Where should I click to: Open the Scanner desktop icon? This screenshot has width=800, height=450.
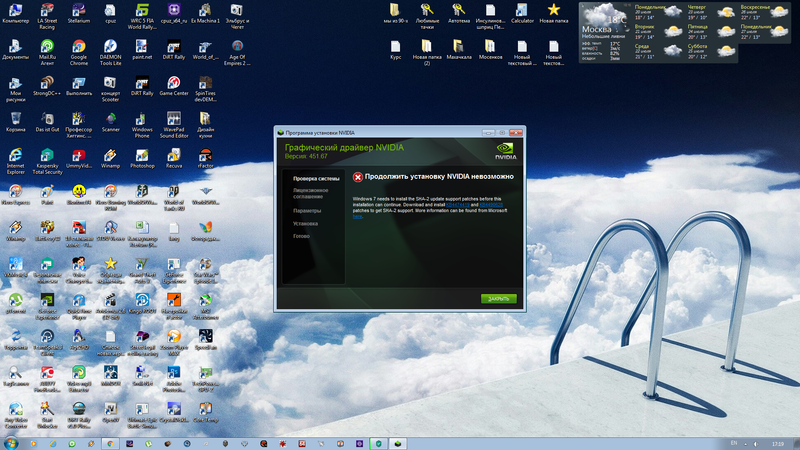tap(110, 122)
